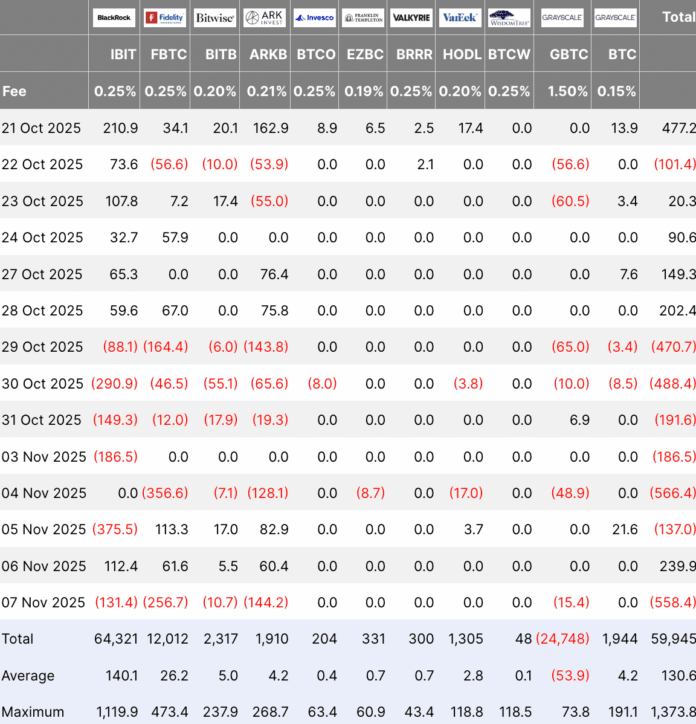This screenshot has width=696, height=724.
Task: Select the Invesco logo
Action: click(x=314, y=18)
